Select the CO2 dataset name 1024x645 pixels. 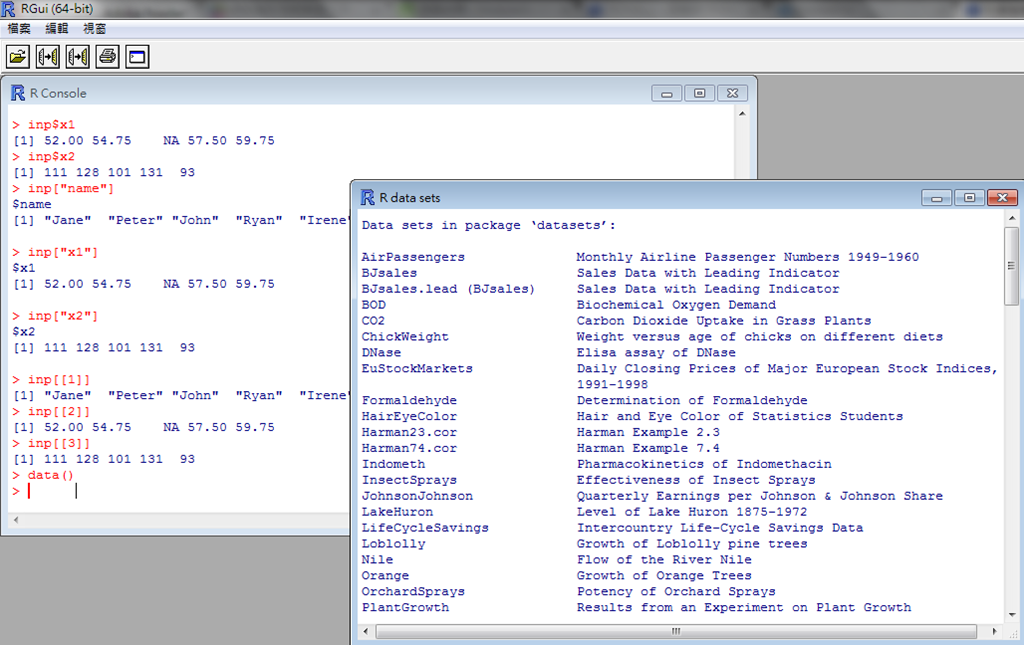[374, 321]
